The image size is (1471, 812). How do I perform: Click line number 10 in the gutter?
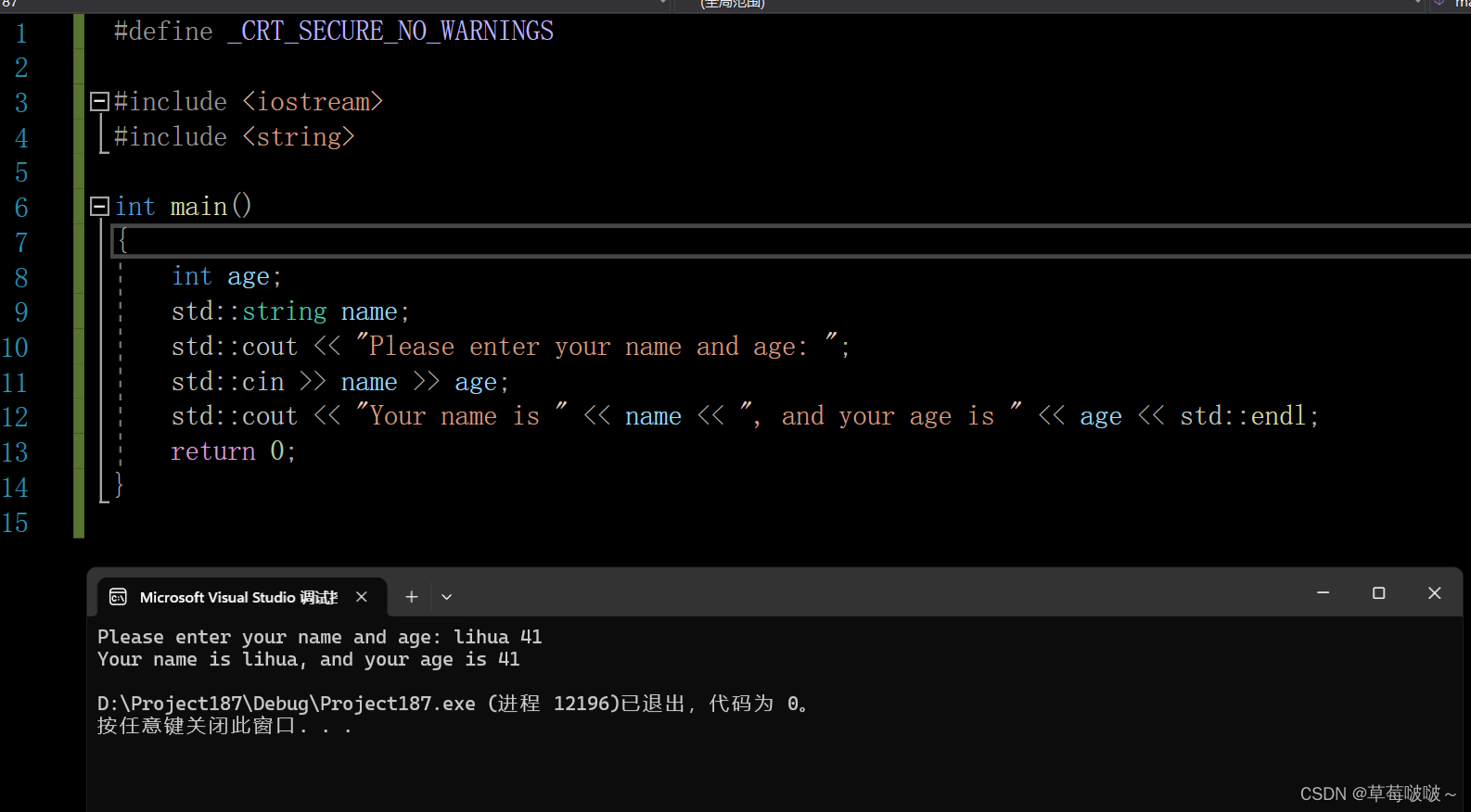[15, 348]
